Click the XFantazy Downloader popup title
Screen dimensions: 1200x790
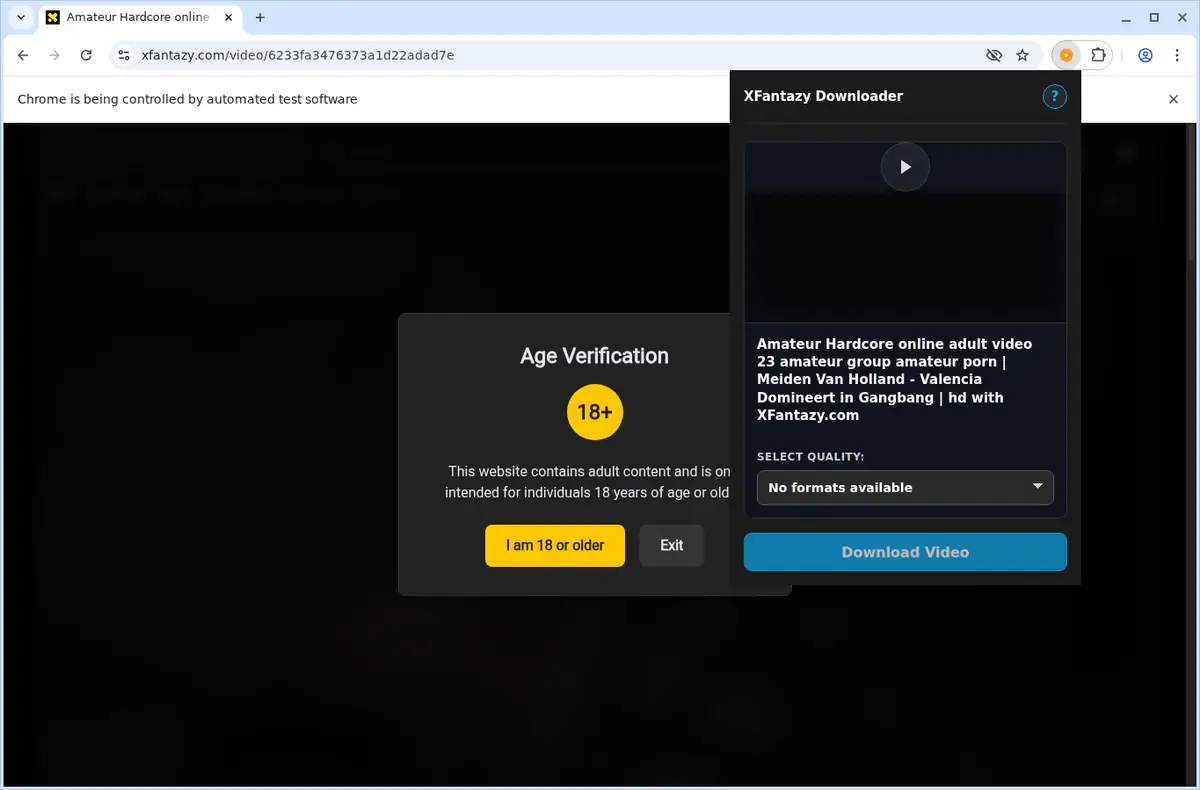tap(823, 96)
